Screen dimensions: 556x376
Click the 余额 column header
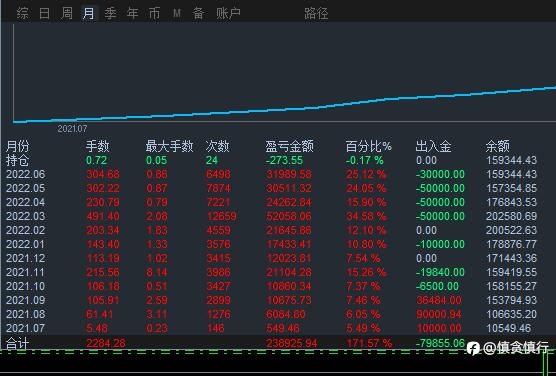[x=497, y=146]
